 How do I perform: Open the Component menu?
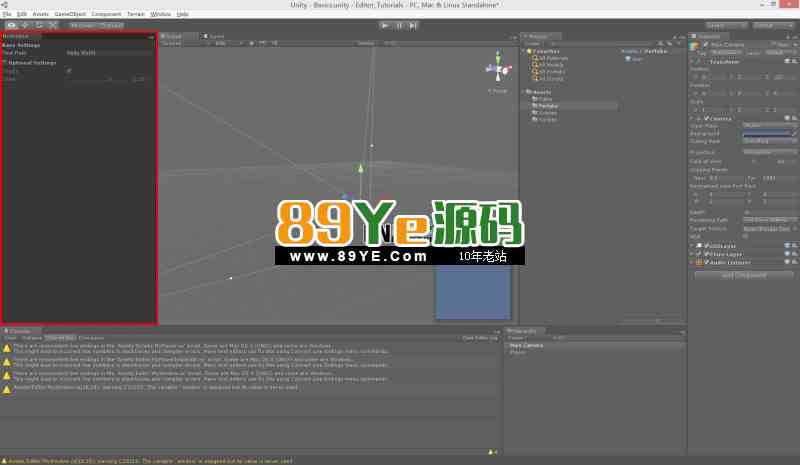[106, 14]
